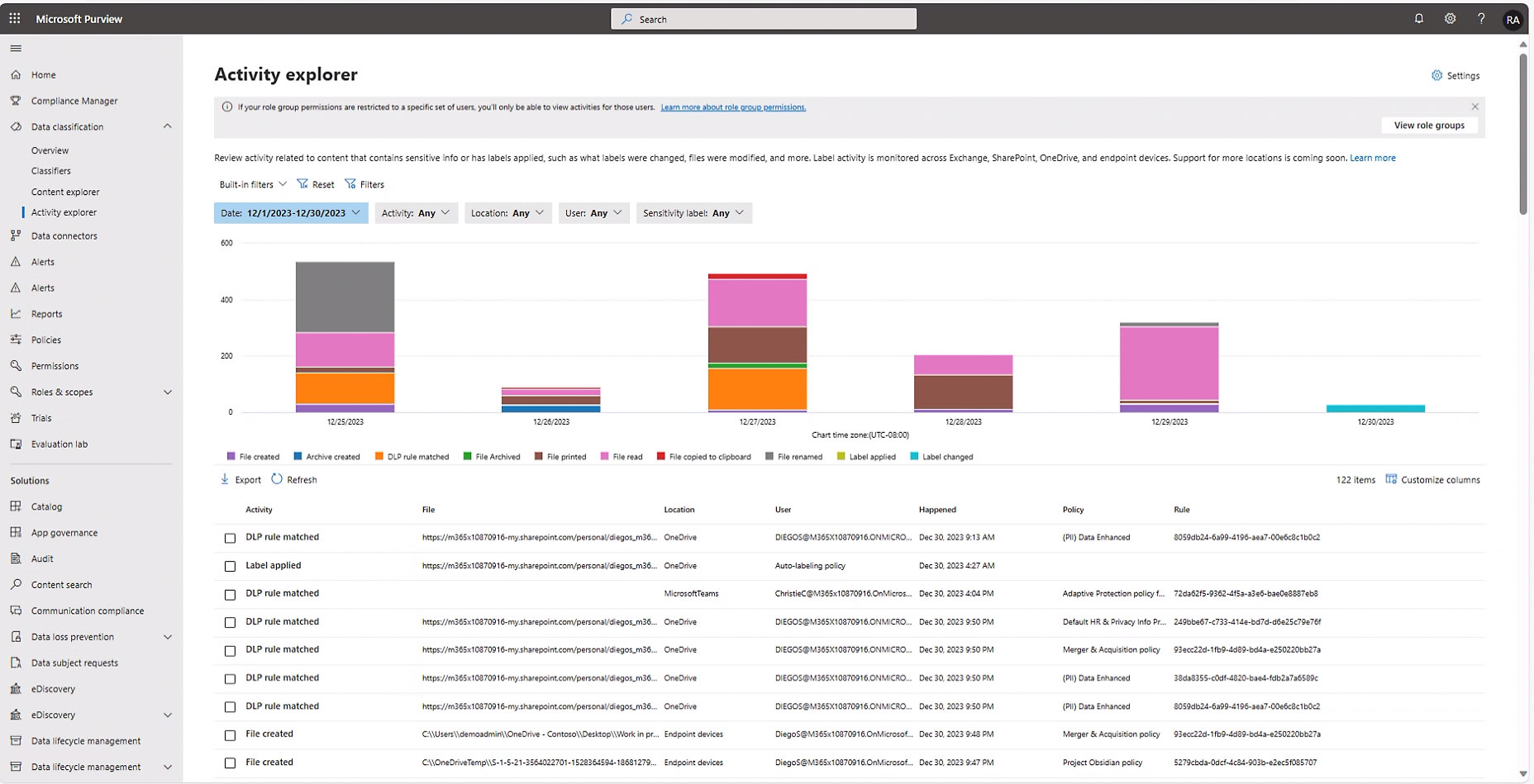
Task: Open the Date 12/1/2023-12/30/2023 filter dropdown
Action: [x=291, y=213]
